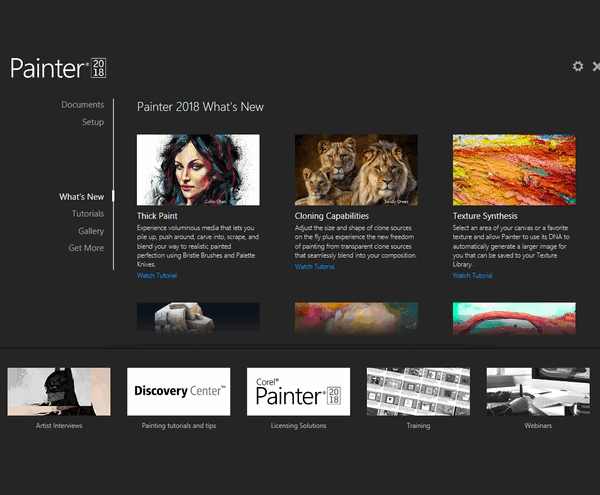Click the Texture Synthesis paint thumbnail
Screen dimensions: 600x495
pos(514,169)
